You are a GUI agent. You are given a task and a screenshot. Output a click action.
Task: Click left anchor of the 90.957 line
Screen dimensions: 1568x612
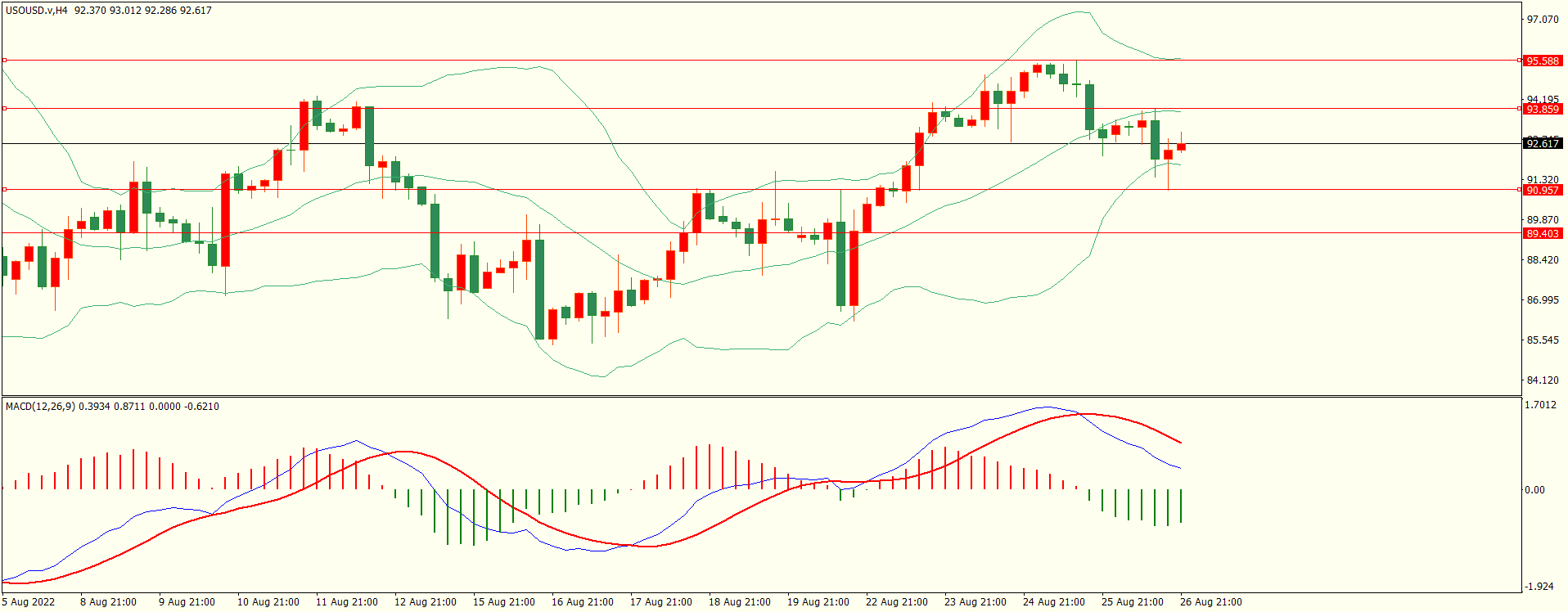click(5, 190)
